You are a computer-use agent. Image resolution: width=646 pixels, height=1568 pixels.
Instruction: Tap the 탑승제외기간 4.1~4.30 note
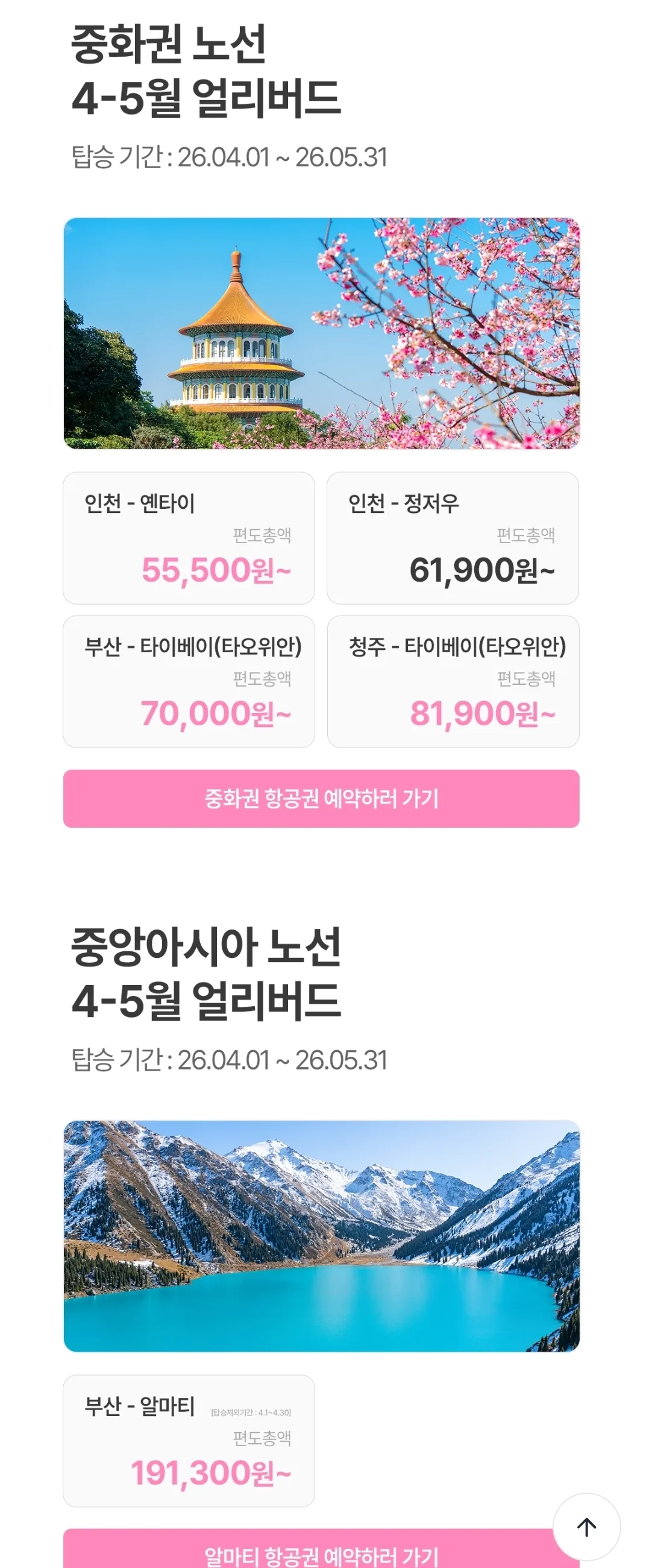[251, 1412]
